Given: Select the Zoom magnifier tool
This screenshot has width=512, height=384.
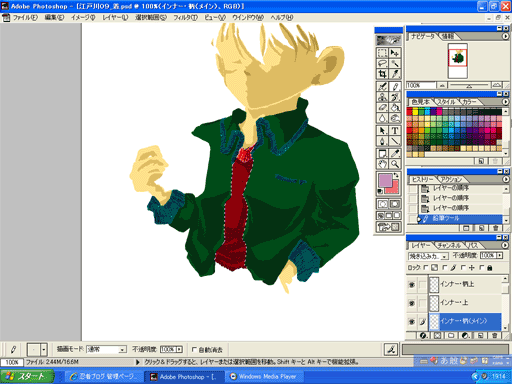Looking at the screenshot, I should tap(395, 164).
